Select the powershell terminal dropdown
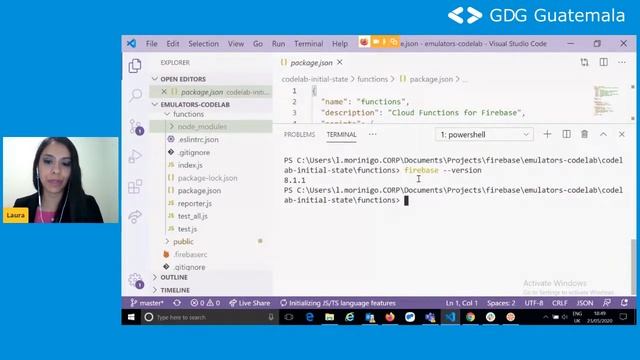Screen dimensions: 640x360 point(484,134)
